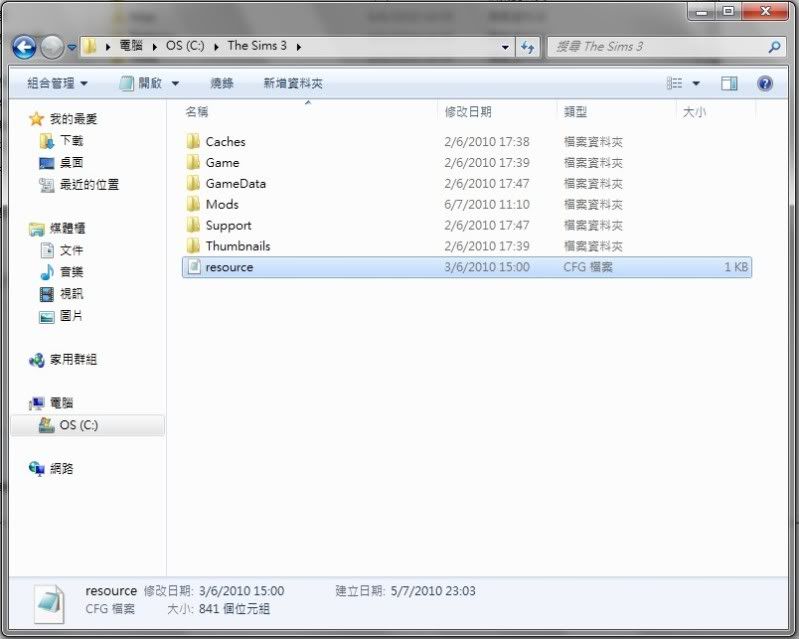The image size is (799, 639).
Task: Click the refresh icon in address bar
Action: pyautogui.click(x=527, y=46)
